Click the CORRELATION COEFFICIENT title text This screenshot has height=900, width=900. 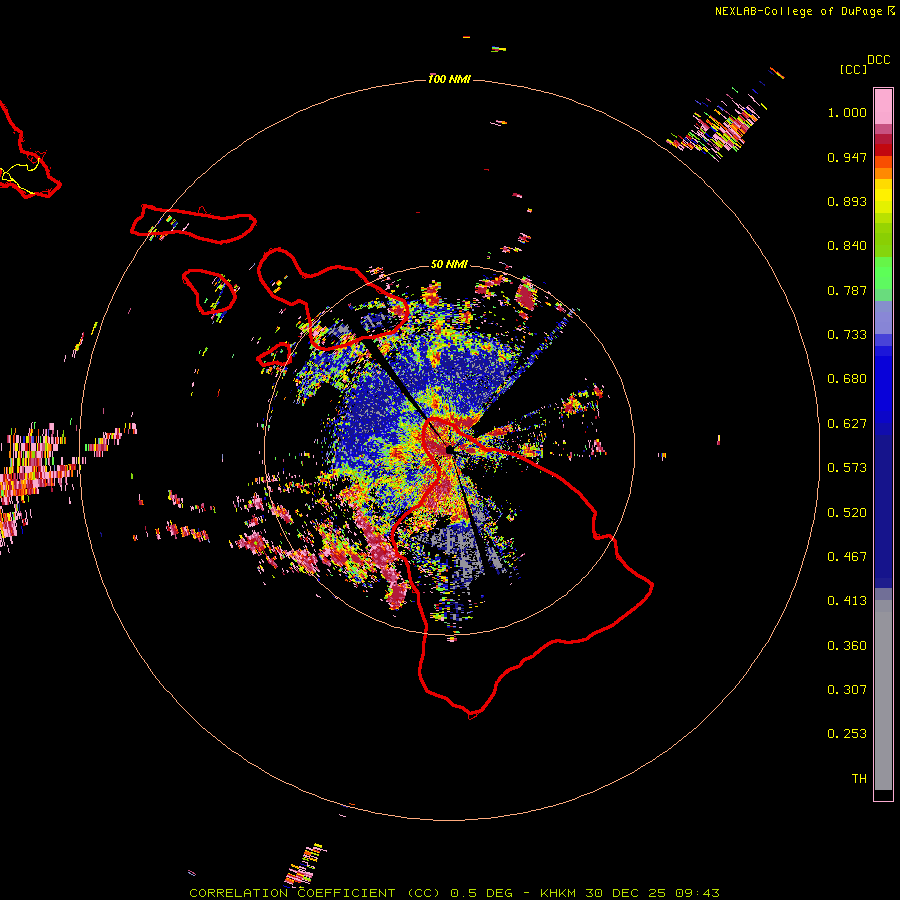pos(292,893)
